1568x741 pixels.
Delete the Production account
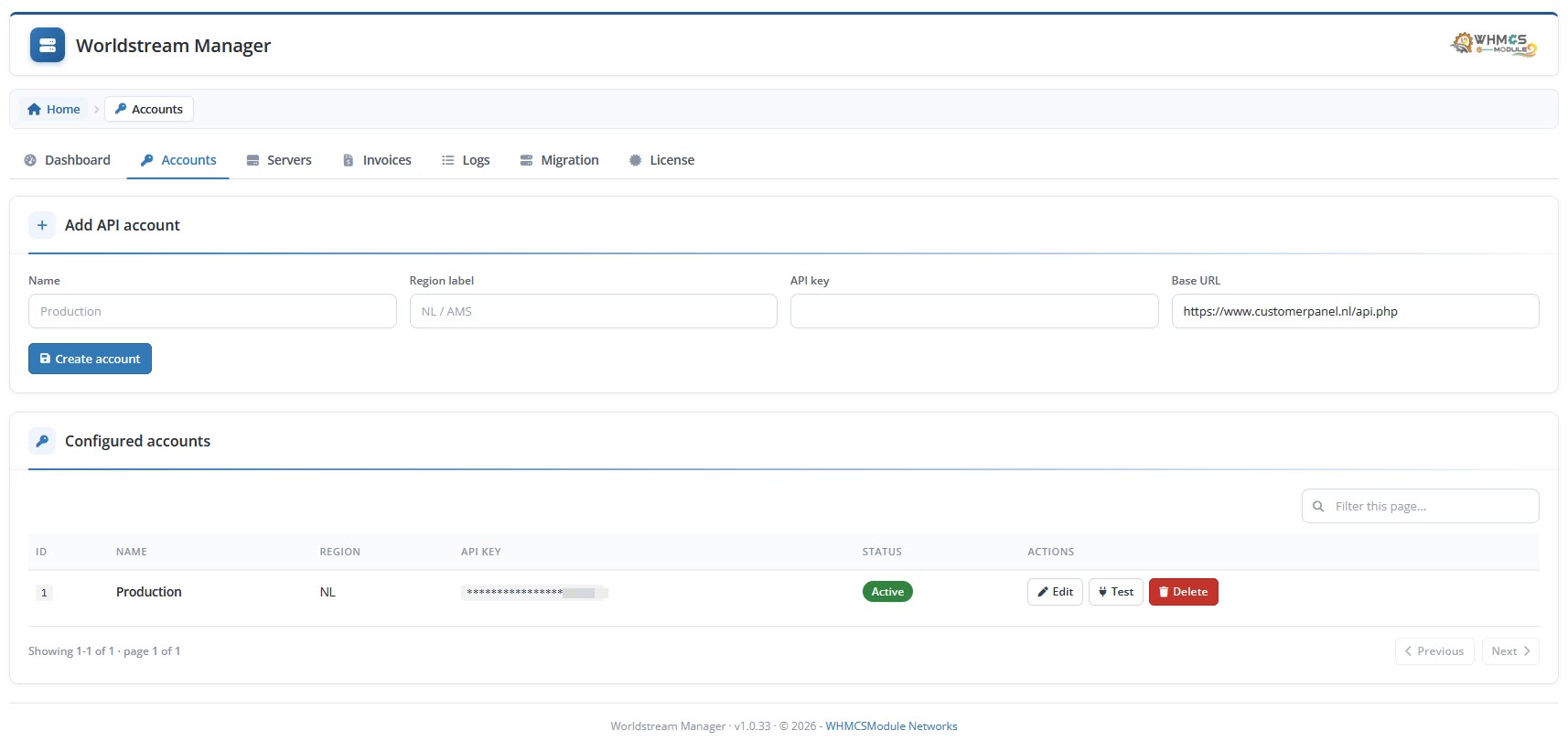1184,592
